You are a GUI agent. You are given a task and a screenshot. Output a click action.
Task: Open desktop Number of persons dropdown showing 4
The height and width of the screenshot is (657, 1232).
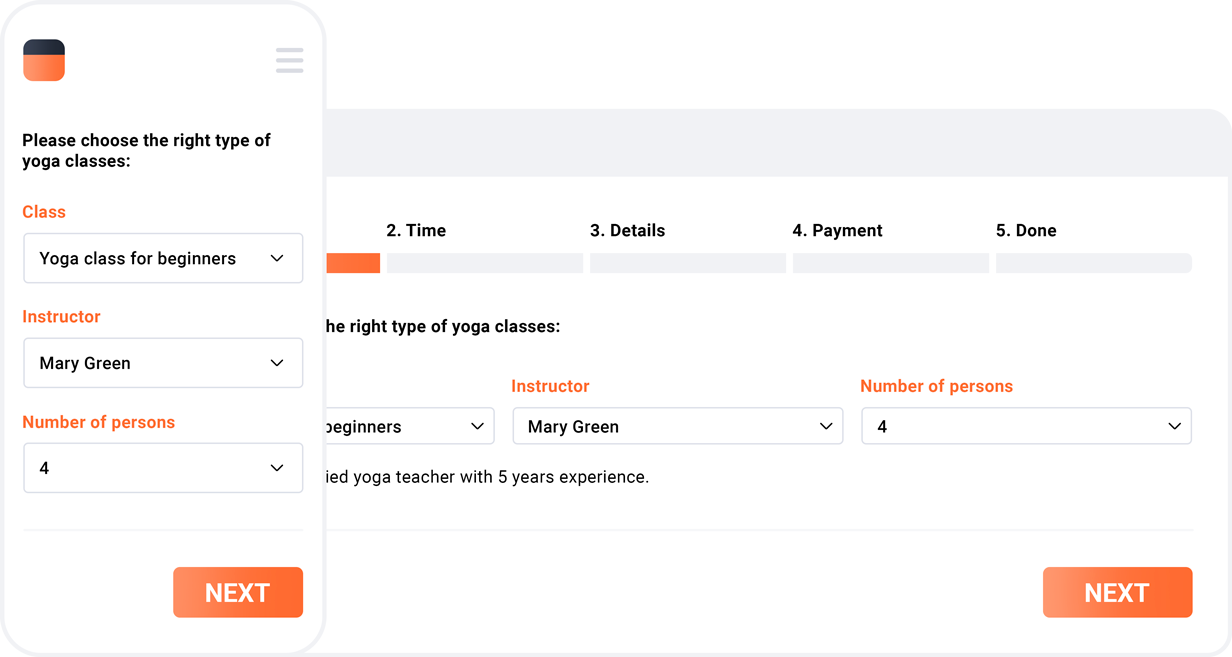click(1026, 426)
